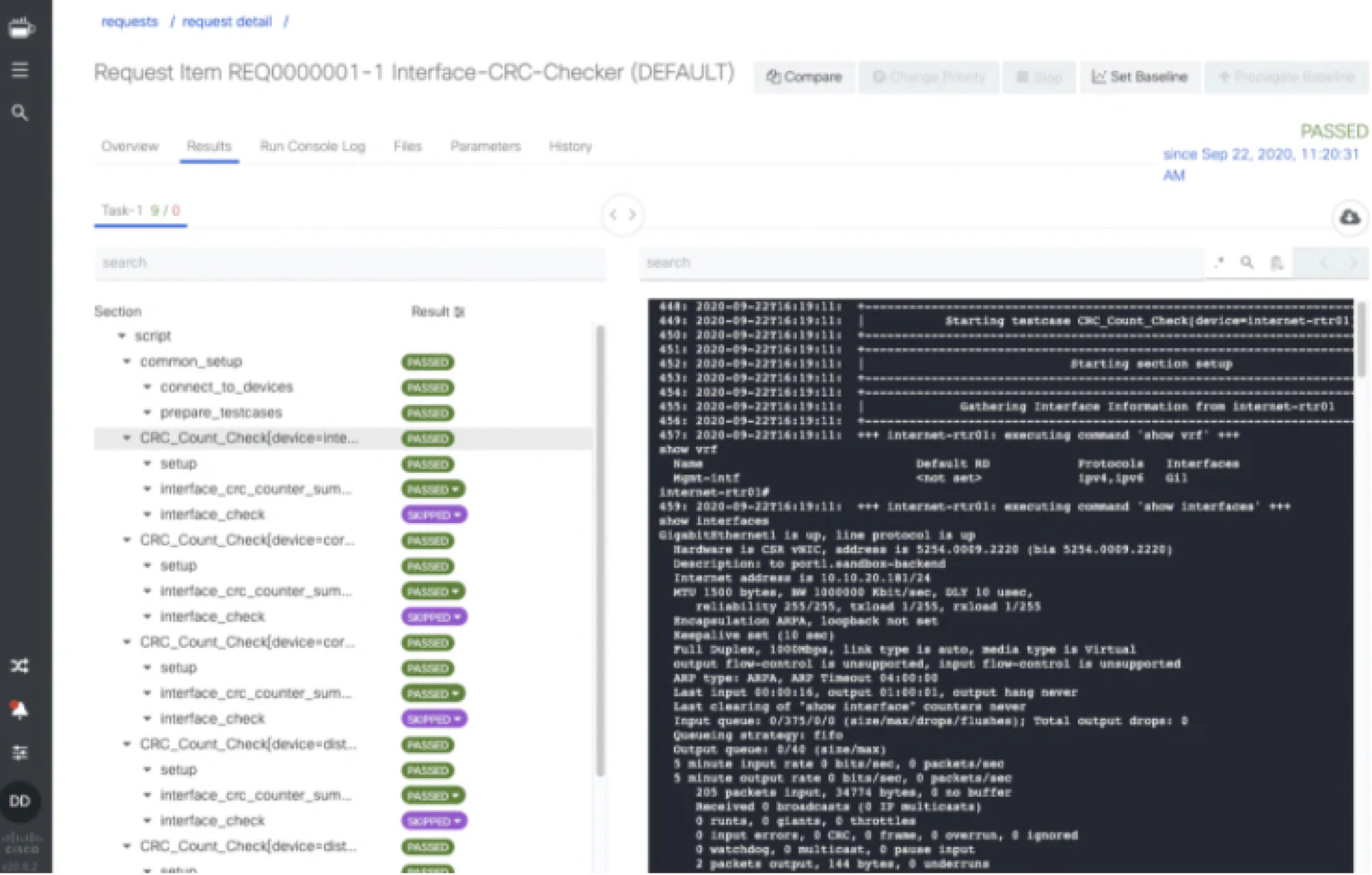Screen dimensions: 1372x875
Task: Click the Set Baseline button
Action: pos(1140,77)
